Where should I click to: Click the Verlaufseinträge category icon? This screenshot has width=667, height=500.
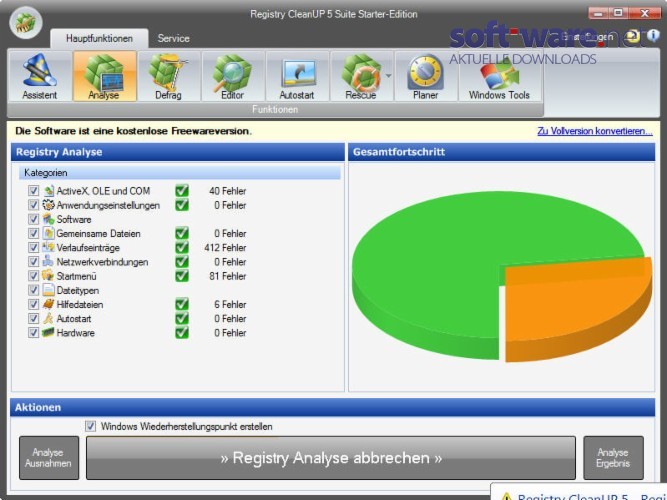coord(48,248)
